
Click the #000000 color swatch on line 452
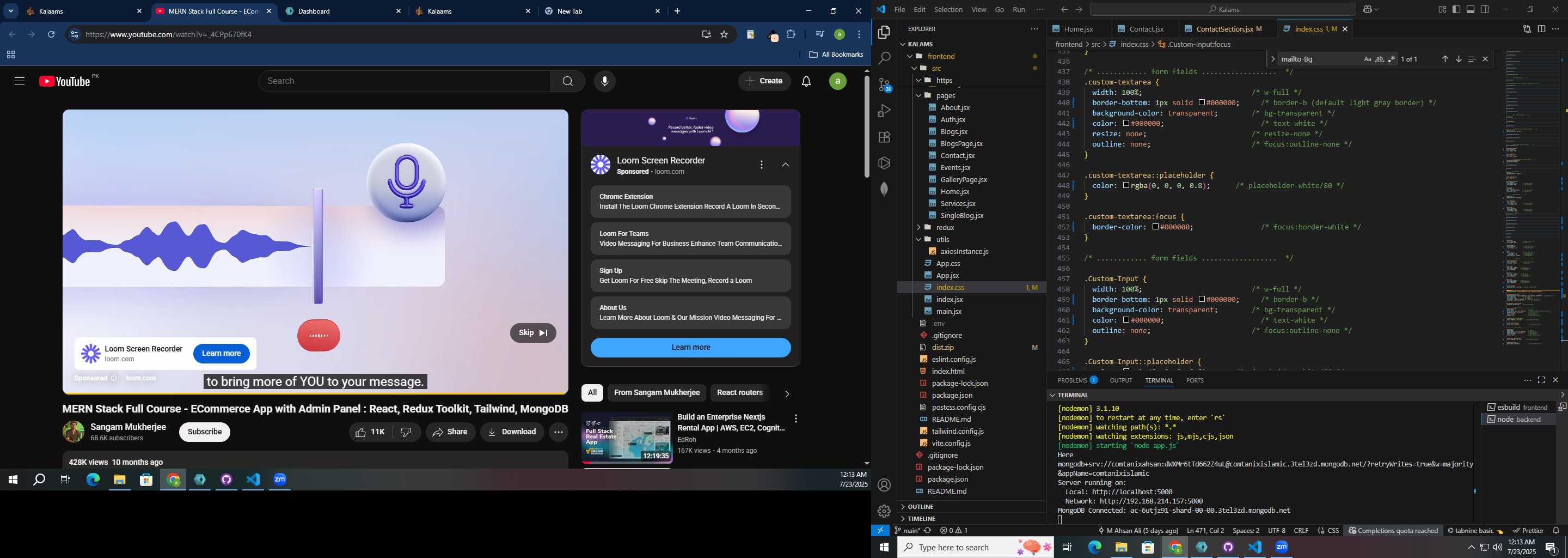pos(1155,227)
